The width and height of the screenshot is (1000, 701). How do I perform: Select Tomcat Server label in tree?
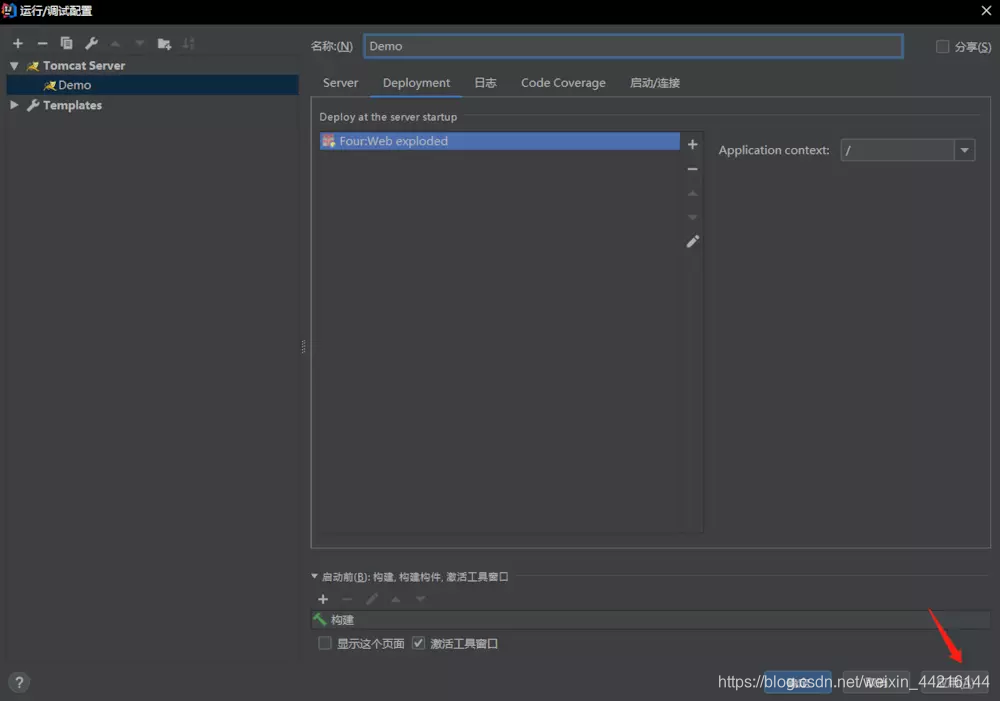[84, 66]
